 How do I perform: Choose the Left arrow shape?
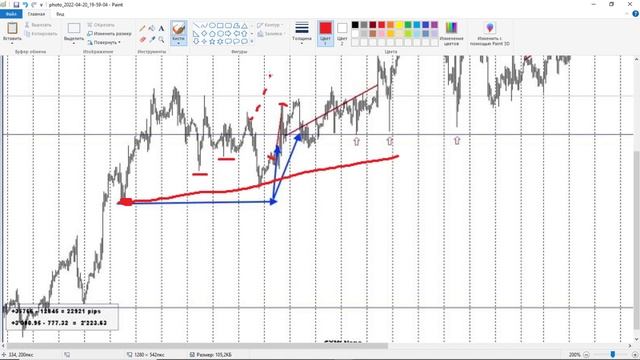pos(236,33)
